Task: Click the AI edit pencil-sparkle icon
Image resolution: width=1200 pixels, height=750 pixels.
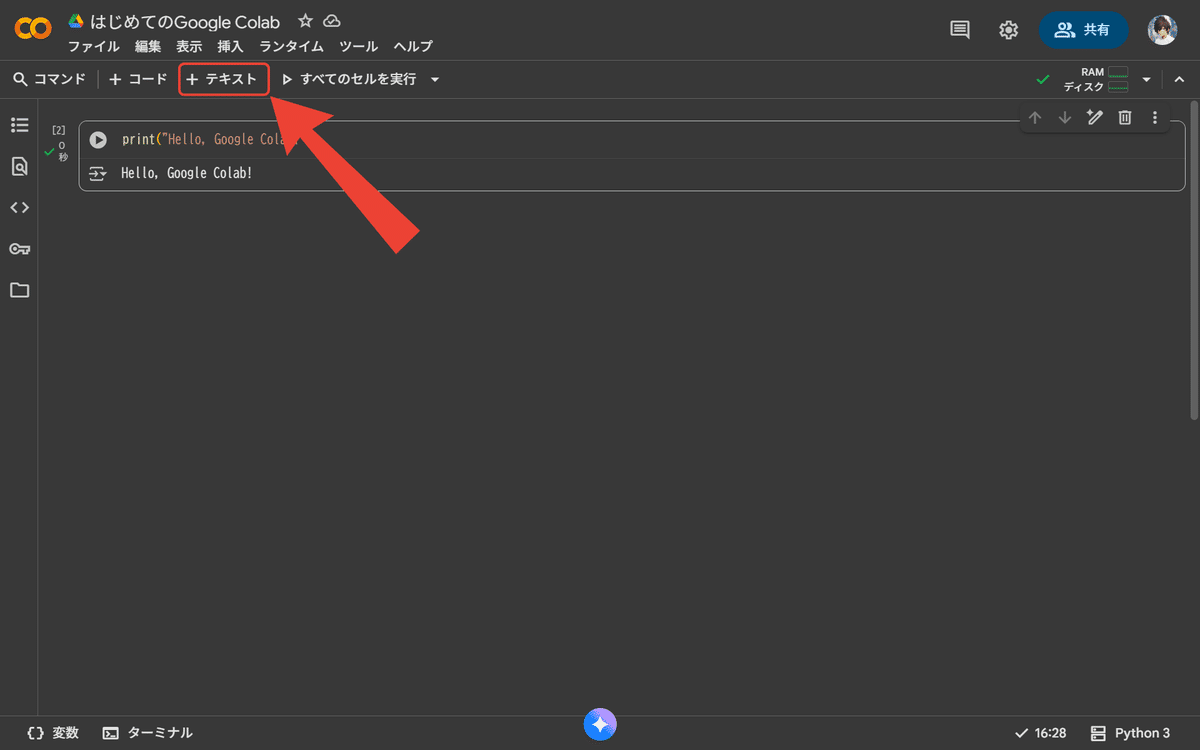Action: point(1095,118)
